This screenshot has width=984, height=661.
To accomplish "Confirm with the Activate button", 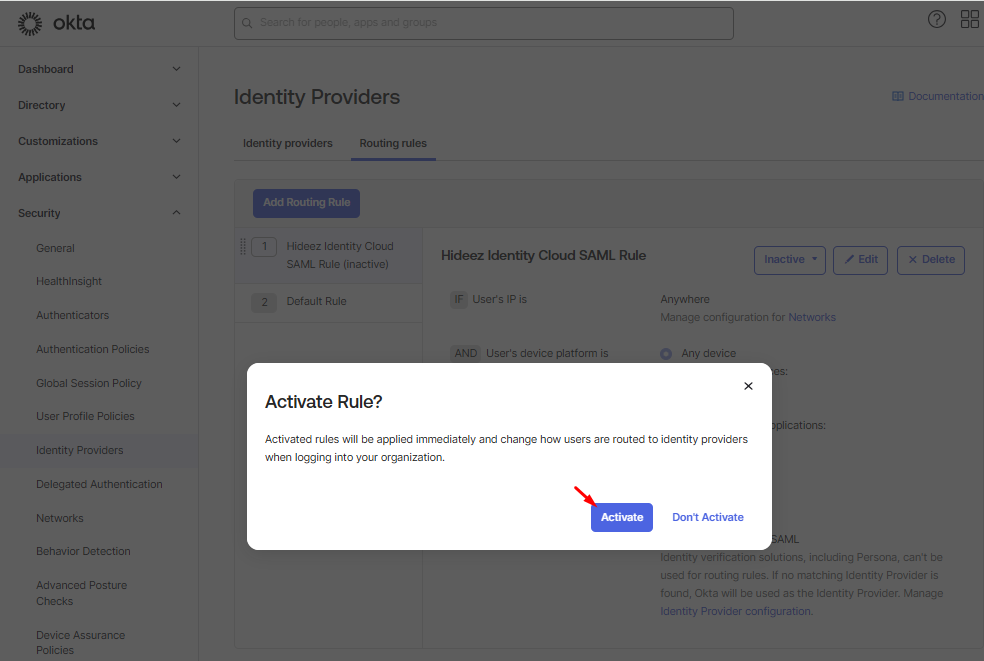I will tap(621, 517).
